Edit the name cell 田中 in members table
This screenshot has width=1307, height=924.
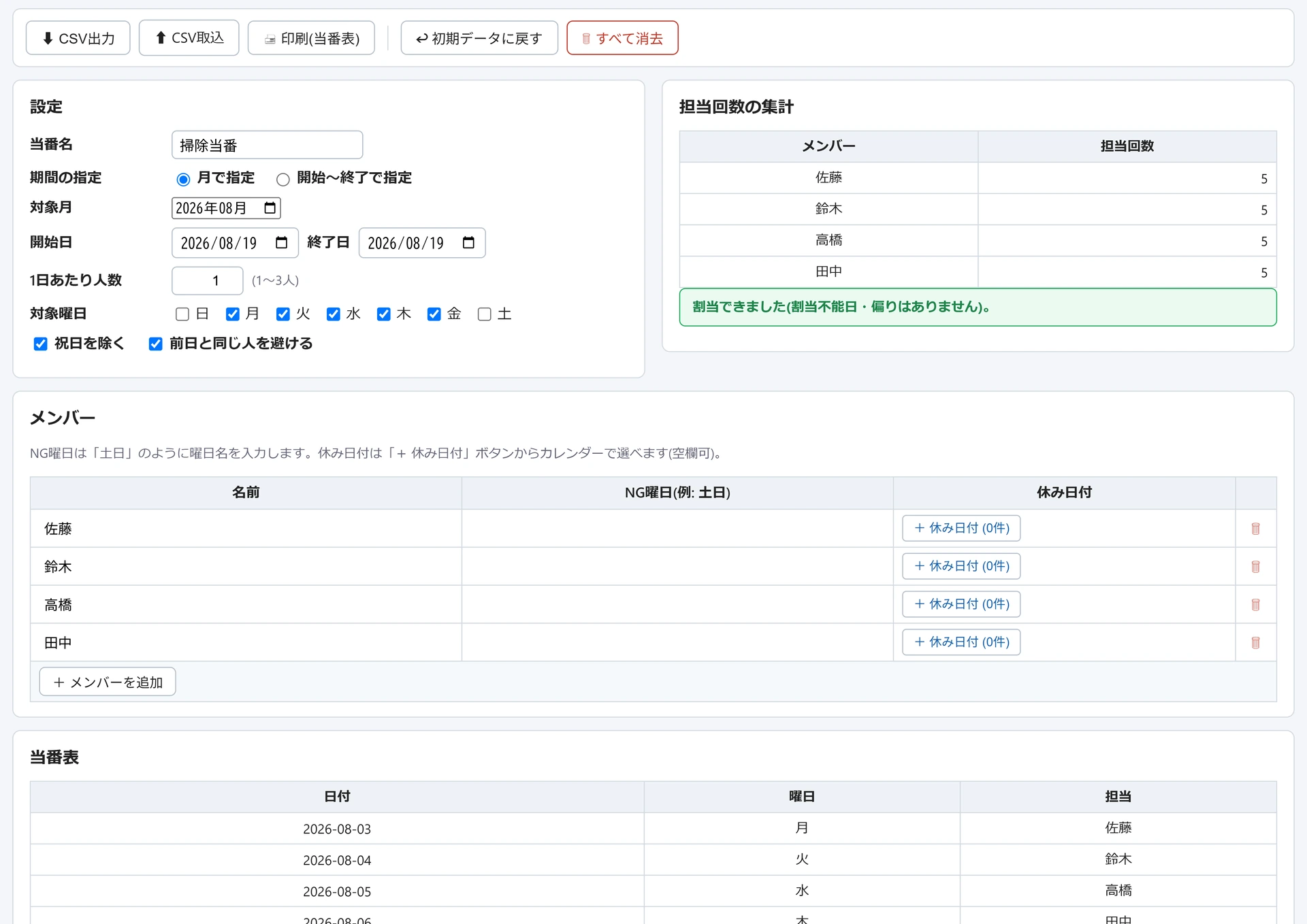[246, 642]
